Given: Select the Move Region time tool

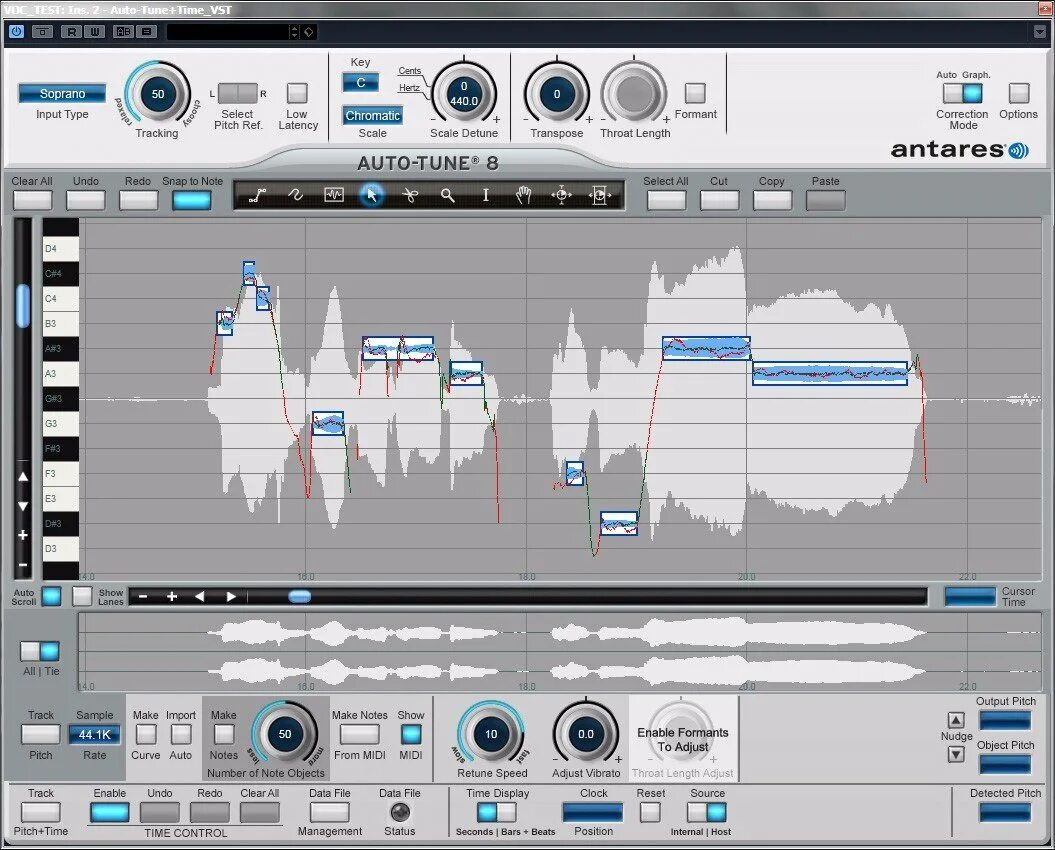Looking at the screenshot, I should [599, 196].
